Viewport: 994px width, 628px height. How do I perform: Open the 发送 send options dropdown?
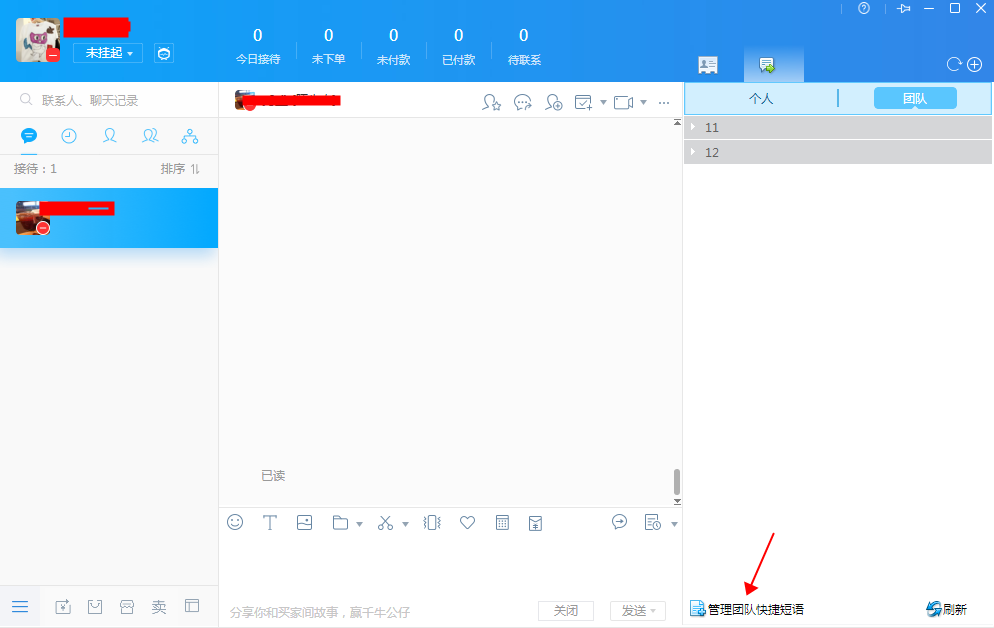click(654, 611)
